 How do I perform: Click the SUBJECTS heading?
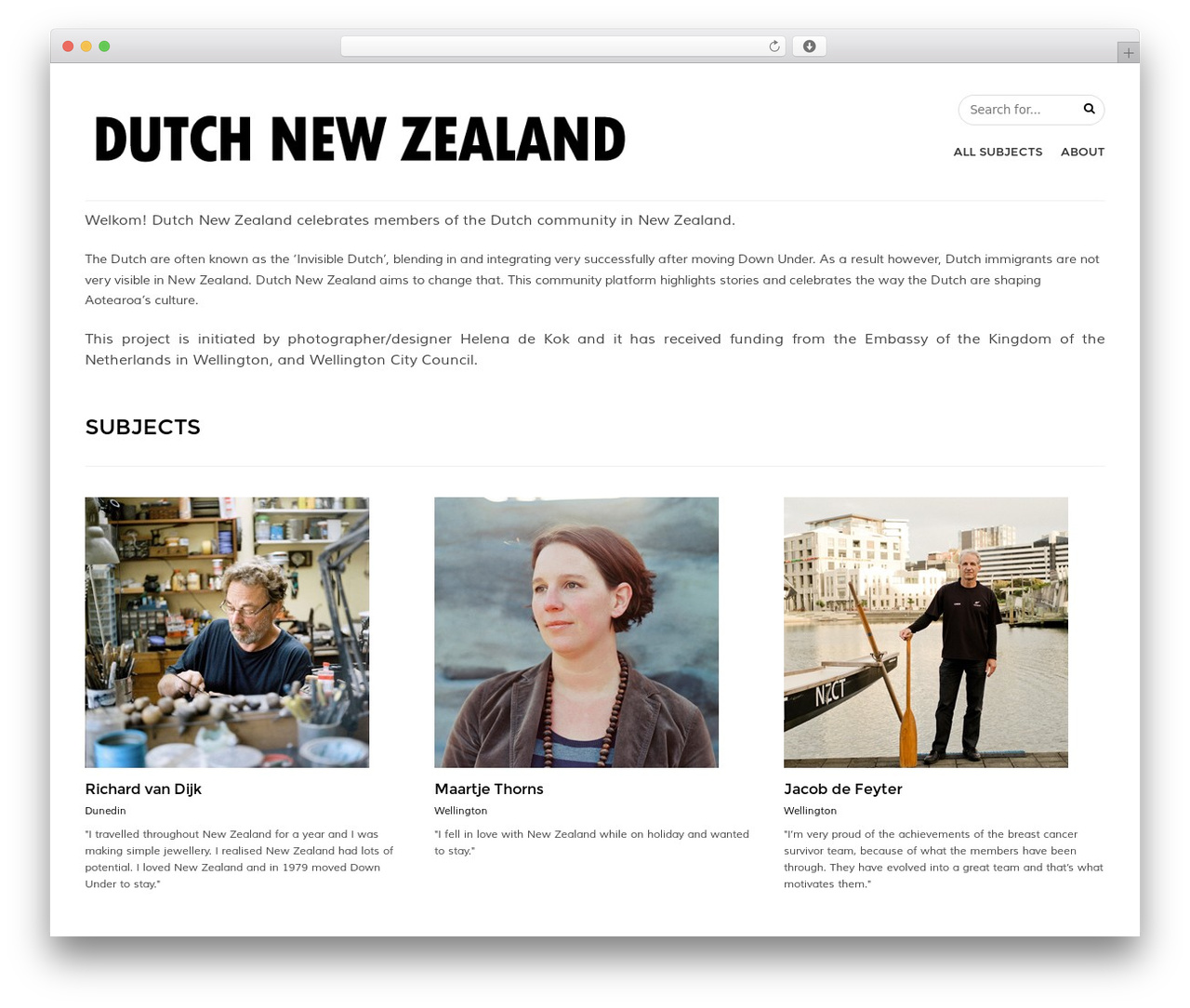[x=143, y=428]
